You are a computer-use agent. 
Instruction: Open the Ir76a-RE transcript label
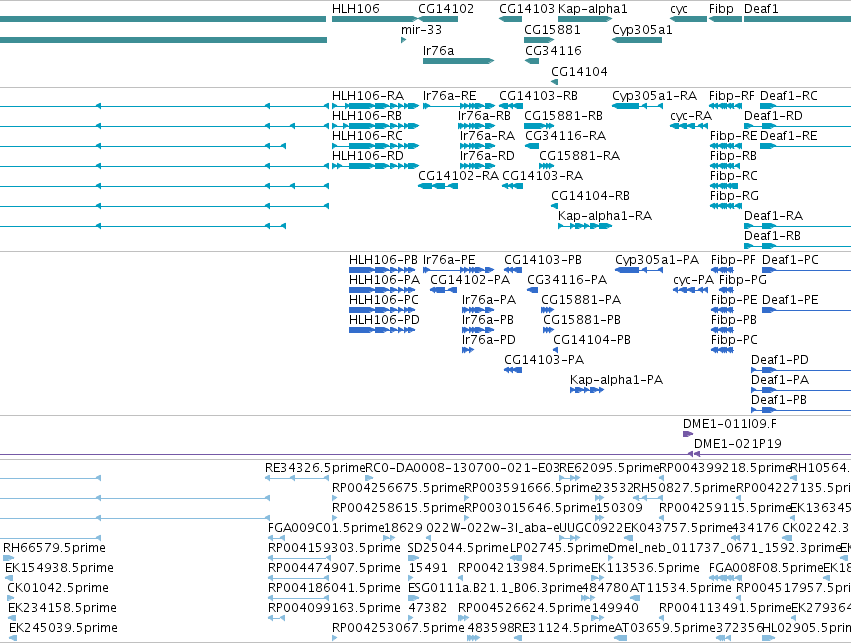click(x=449, y=96)
